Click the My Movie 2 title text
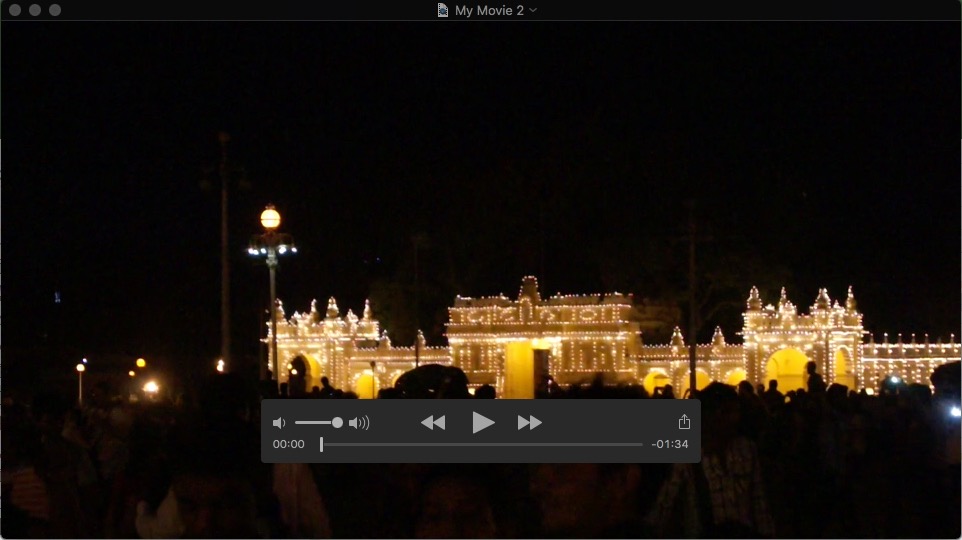The height and width of the screenshot is (540, 962). coord(489,10)
